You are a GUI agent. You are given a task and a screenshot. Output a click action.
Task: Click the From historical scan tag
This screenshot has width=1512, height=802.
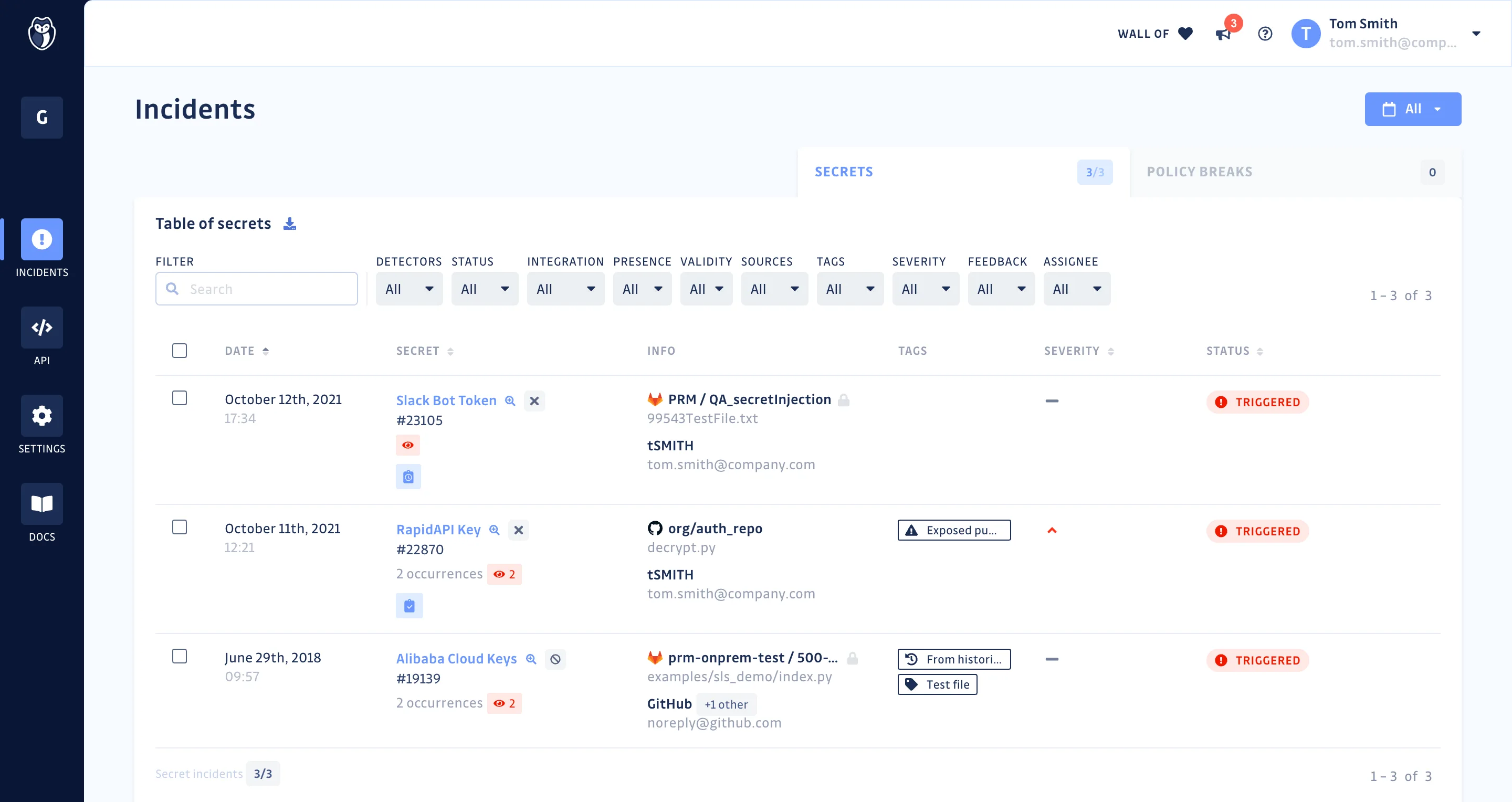(x=954, y=659)
